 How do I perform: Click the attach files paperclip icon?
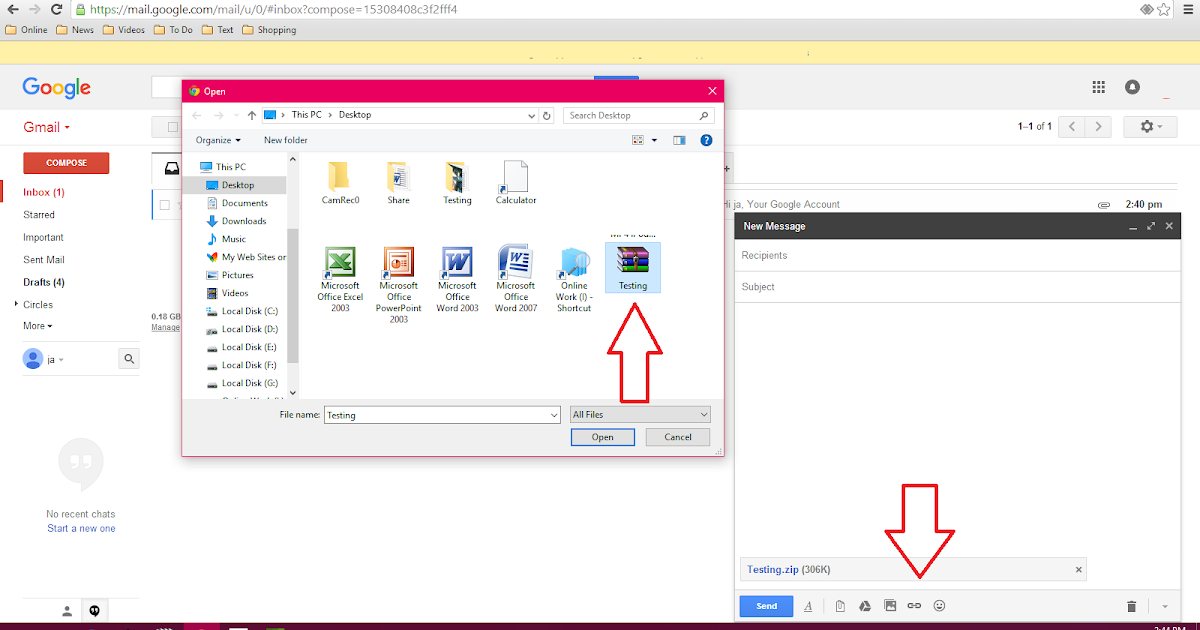841,606
